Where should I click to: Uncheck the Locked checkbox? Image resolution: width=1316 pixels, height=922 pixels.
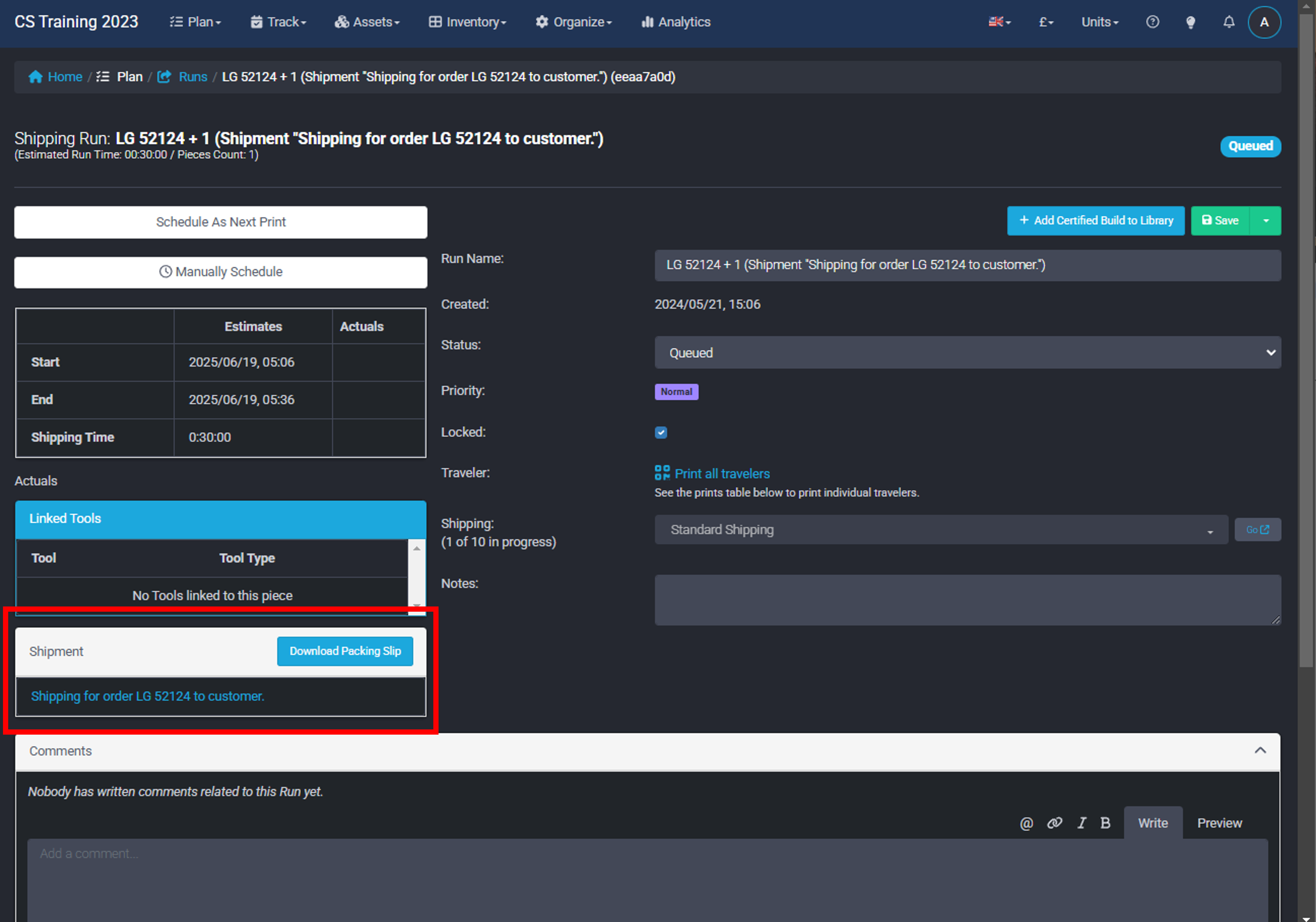pyautogui.click(x=661, y=433)
